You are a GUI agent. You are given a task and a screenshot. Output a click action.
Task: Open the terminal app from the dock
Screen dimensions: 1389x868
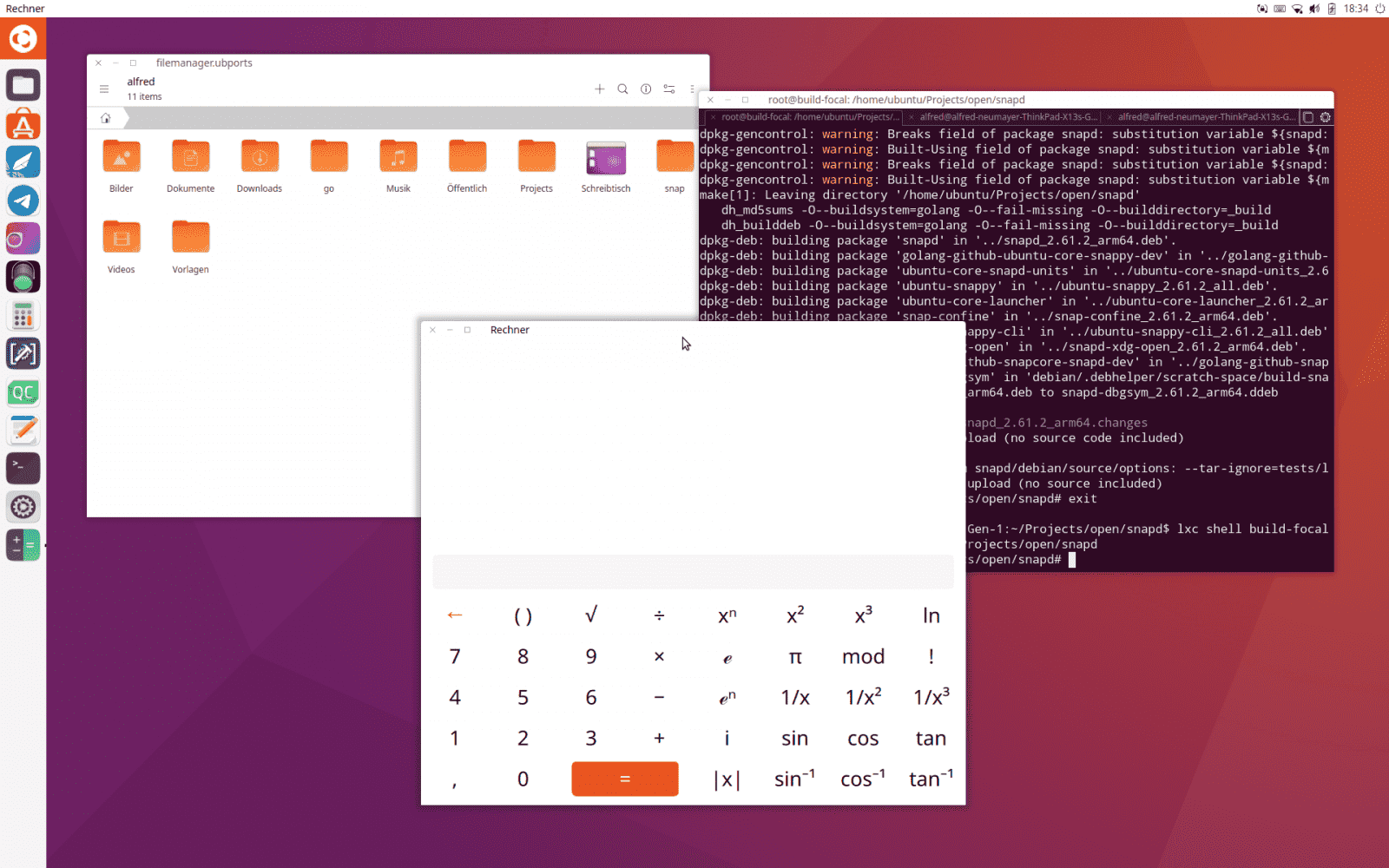point(23,468)
